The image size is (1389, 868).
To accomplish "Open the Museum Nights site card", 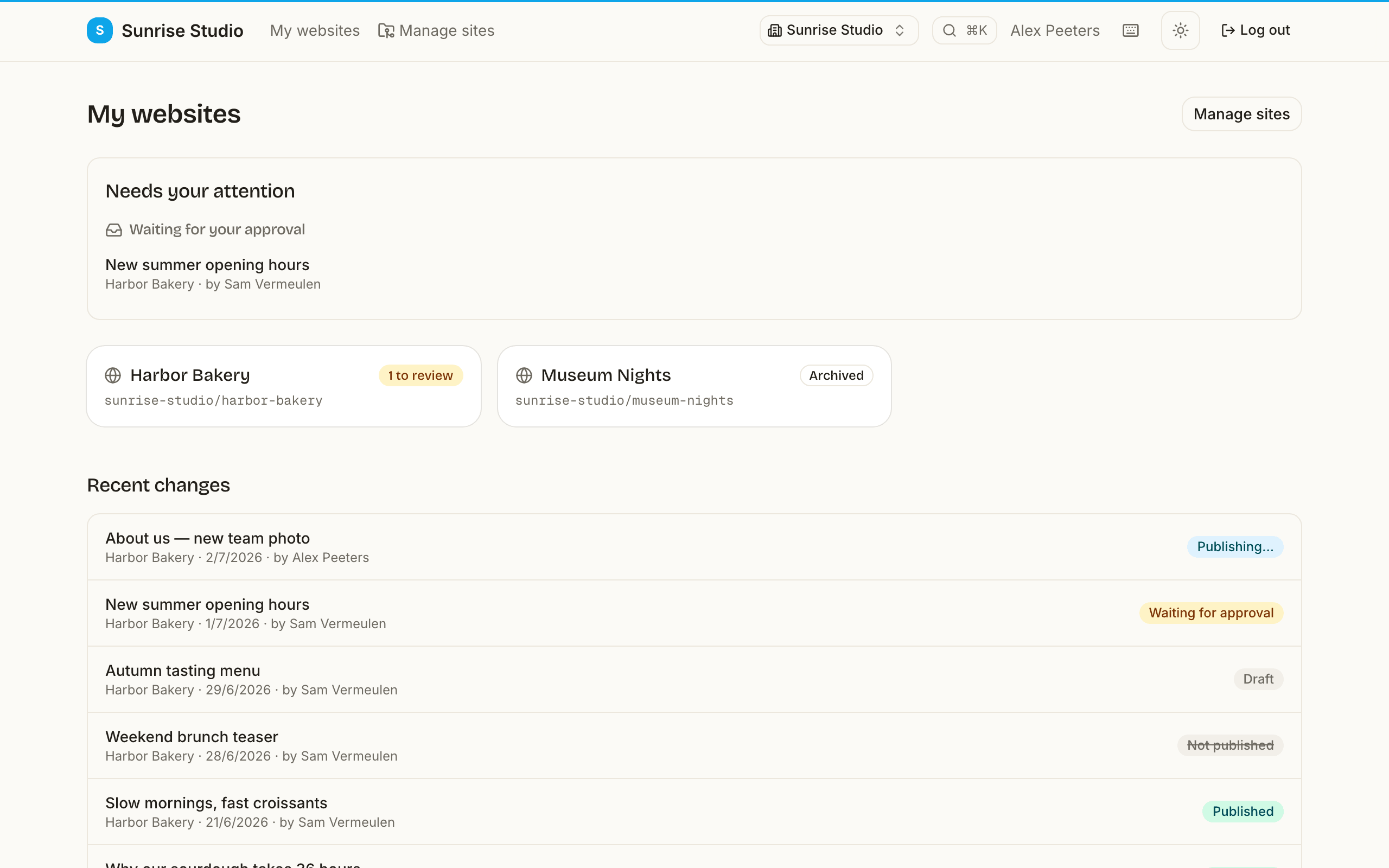I will pos(694,386).
